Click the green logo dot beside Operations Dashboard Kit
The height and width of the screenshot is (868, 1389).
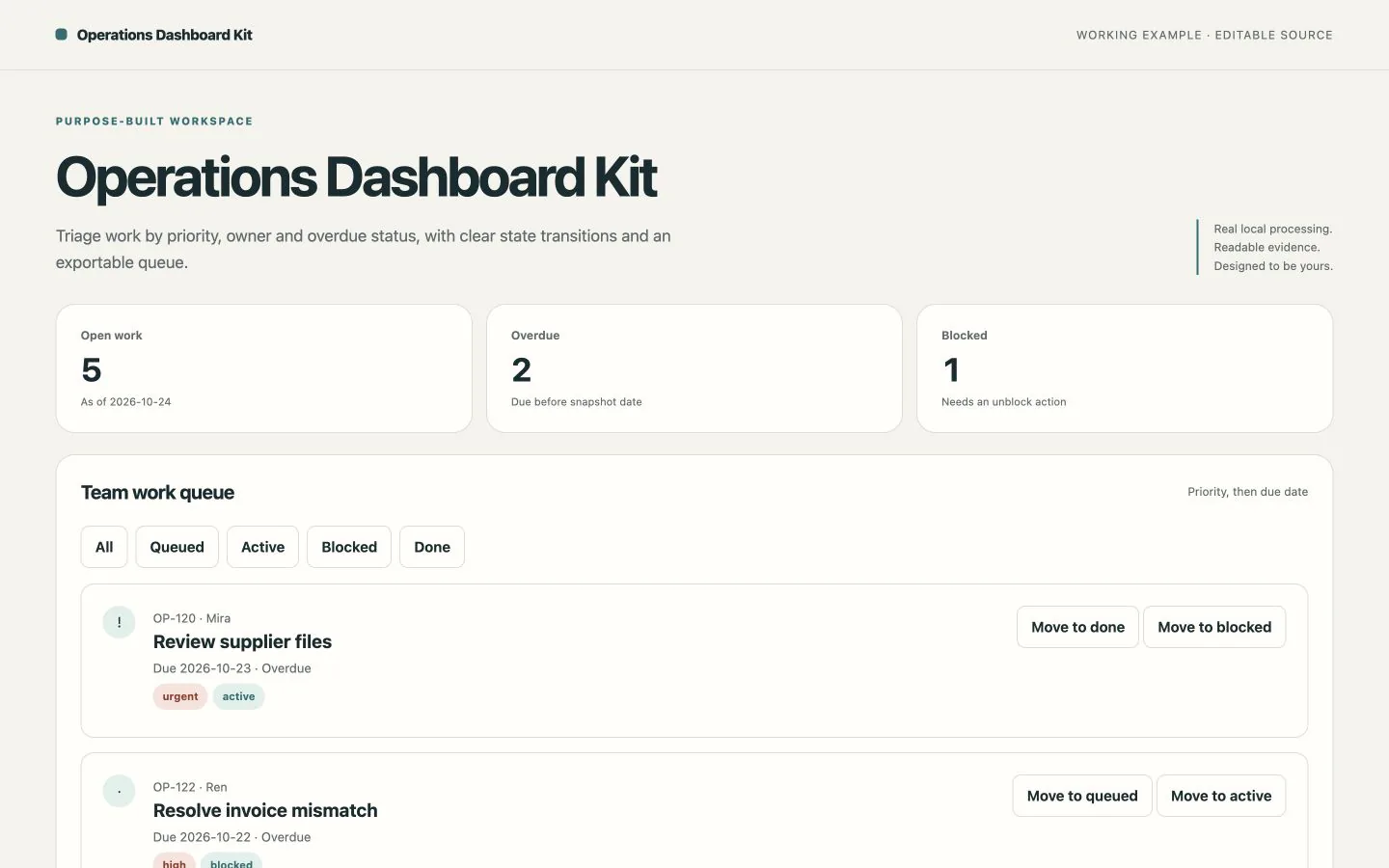click(62, 35)
